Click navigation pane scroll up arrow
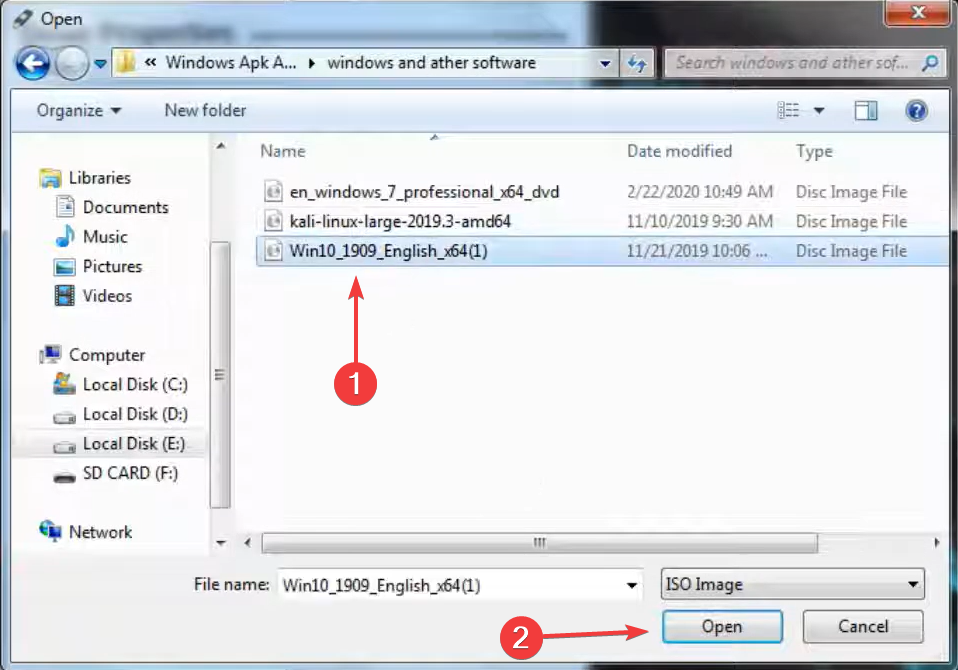 pos(221,146)
